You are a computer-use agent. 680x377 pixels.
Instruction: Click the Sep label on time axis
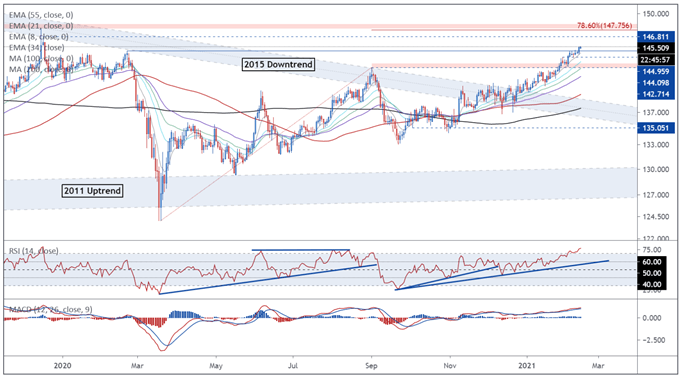click(x=371, y=366)
